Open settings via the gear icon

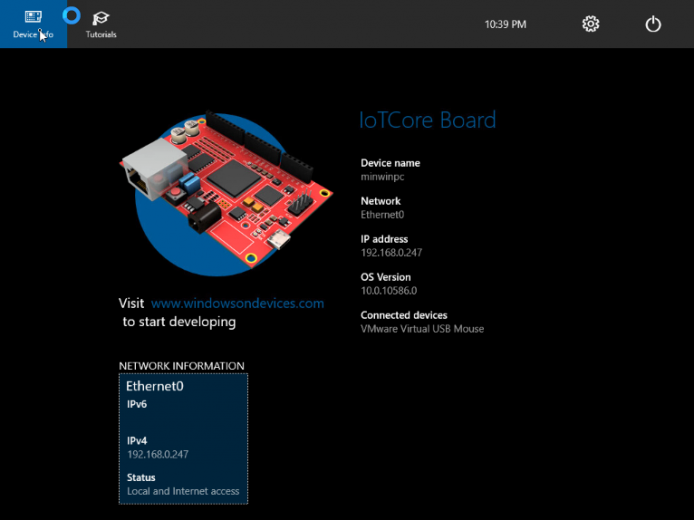tap(590, 24)
